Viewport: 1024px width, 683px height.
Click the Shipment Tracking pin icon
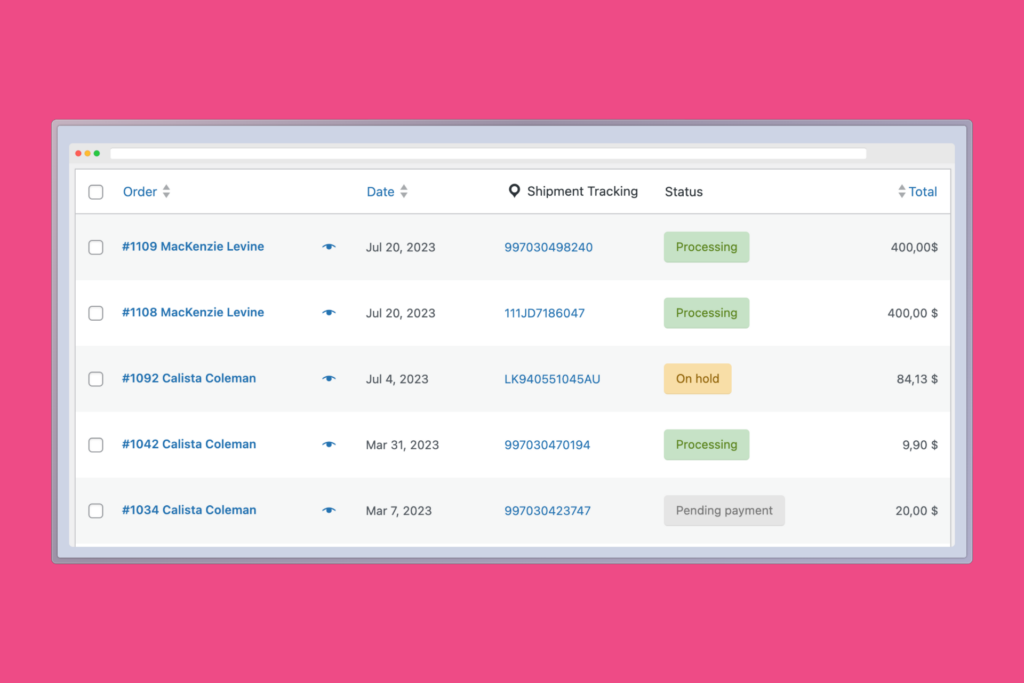514,191
